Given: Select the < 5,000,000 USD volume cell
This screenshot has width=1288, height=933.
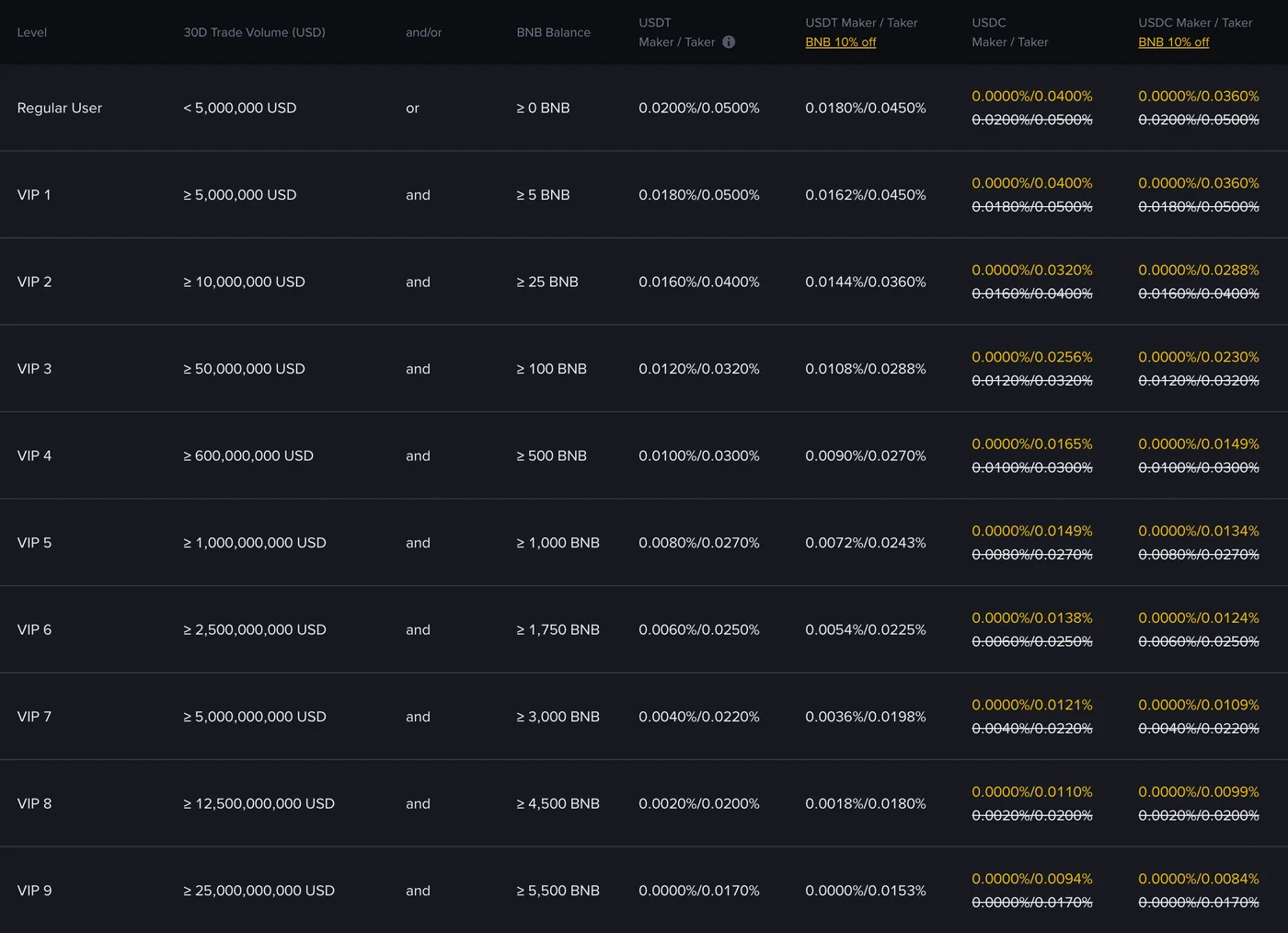Looking at the screenshot, I should click(x=240, y=108).
